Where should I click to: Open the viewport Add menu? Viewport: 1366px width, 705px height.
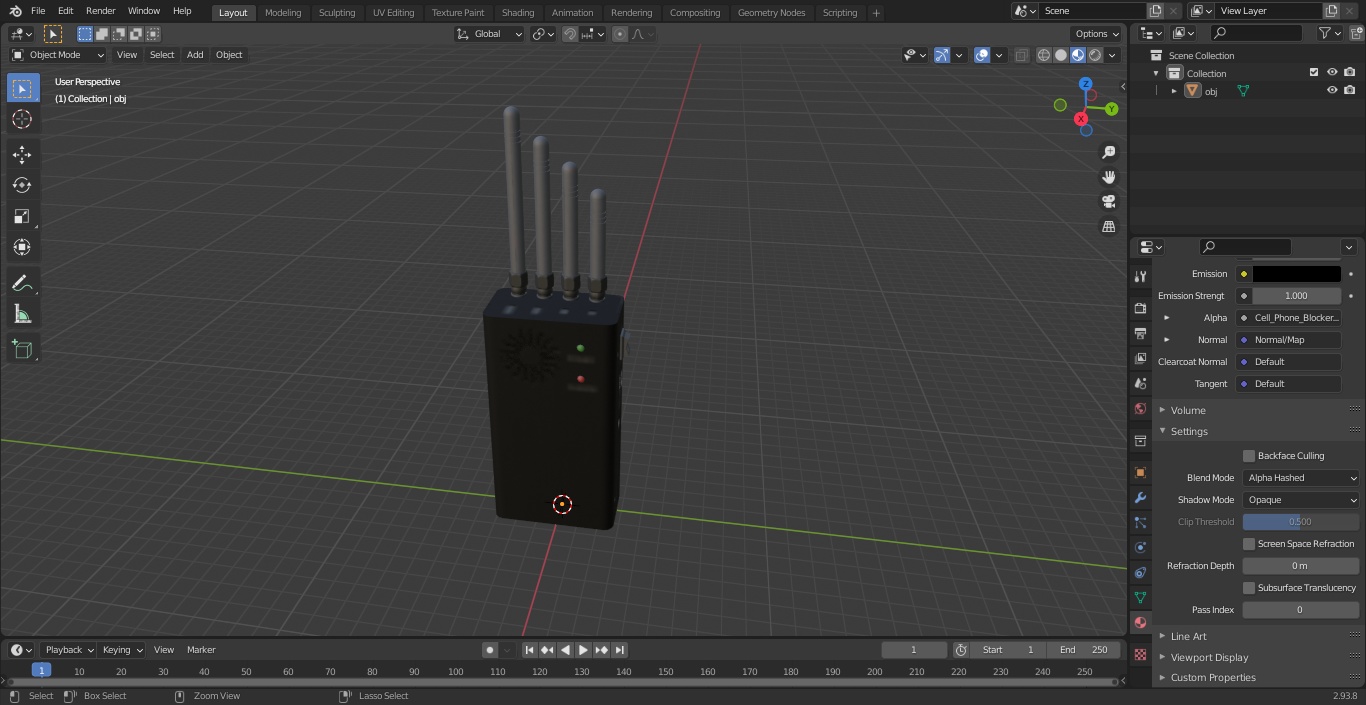click(x=195, y=55)
